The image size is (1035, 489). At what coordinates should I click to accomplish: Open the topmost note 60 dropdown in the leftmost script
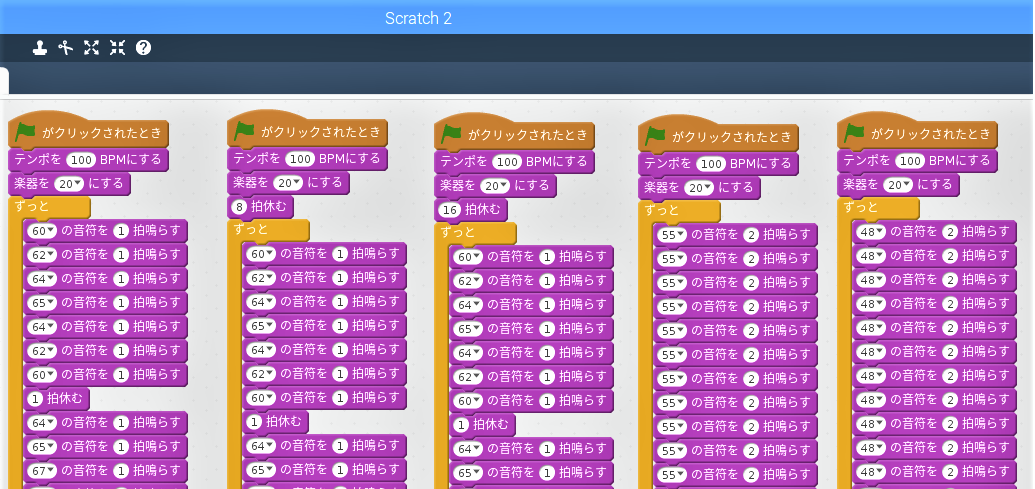pyautogui.click(x=42, y=230)
